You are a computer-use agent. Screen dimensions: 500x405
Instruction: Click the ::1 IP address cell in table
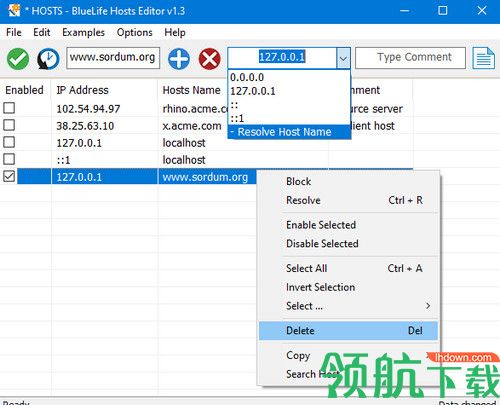63,160
